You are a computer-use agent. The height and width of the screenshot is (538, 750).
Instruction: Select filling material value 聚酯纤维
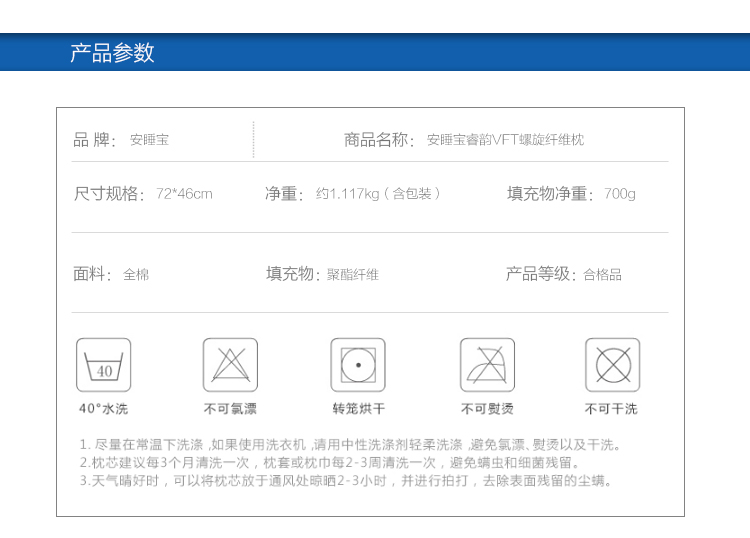coord(353,274)
